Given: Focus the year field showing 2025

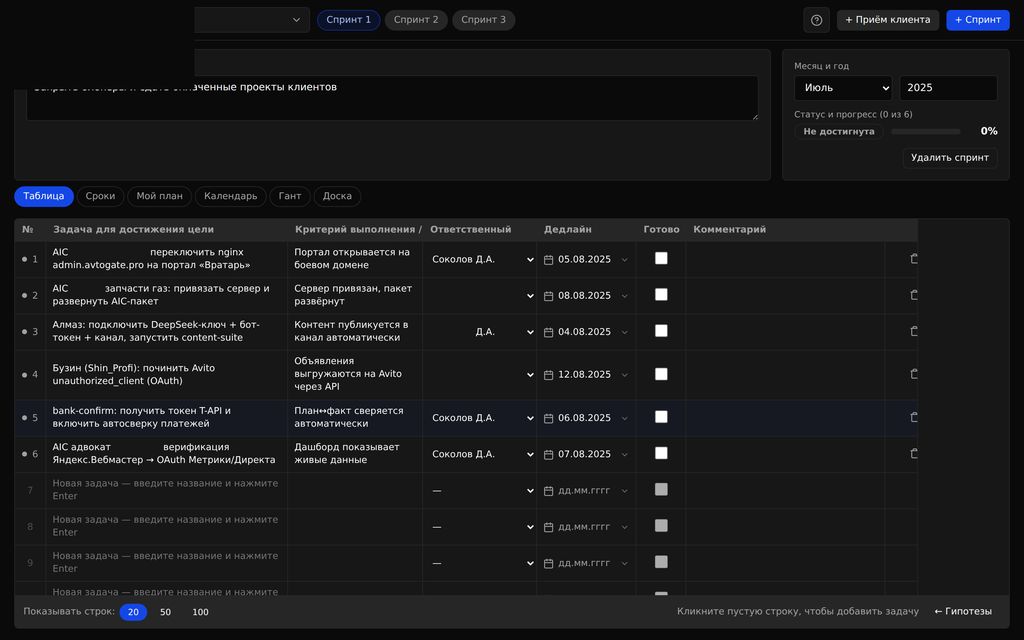Looking at the screenshot, I should coord(948,88).
